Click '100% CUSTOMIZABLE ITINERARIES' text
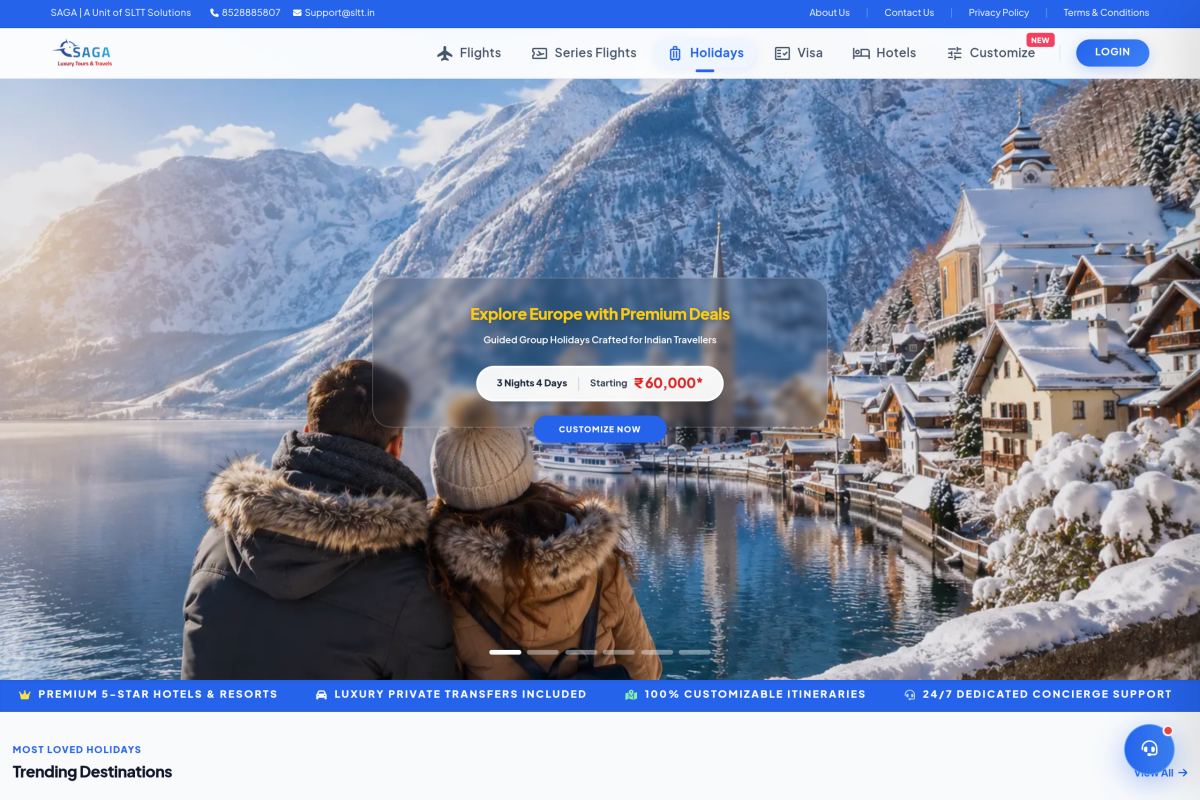This screenshot has width=1200, height=800. (x=755, y=694)
